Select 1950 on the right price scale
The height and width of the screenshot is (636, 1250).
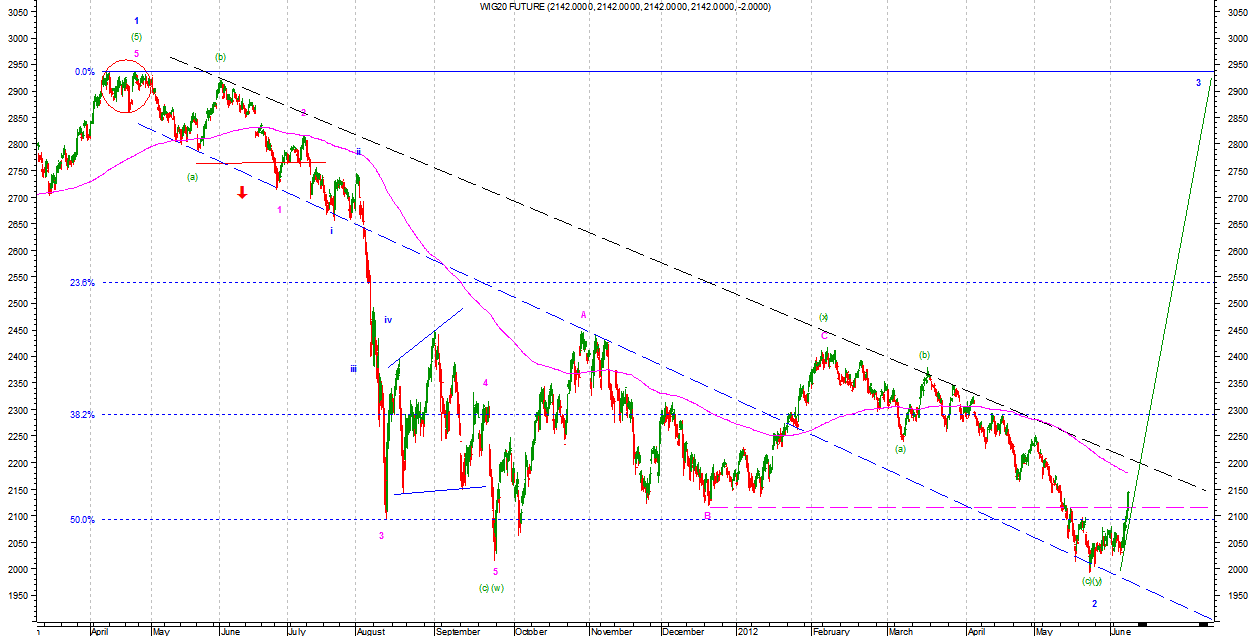pos(1236,596)
